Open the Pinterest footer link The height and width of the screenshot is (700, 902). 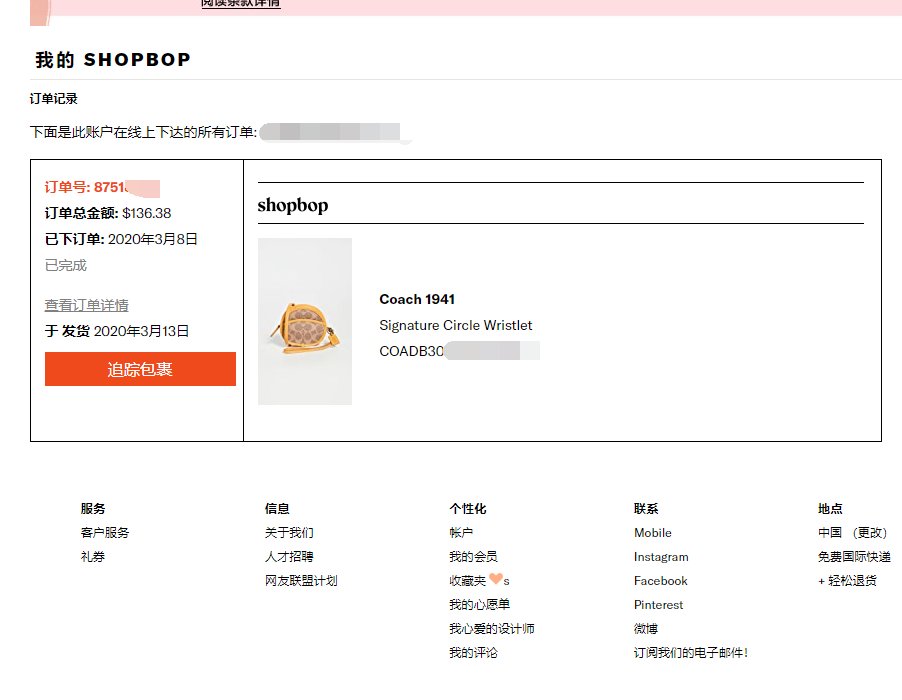[x=658, y=605]
